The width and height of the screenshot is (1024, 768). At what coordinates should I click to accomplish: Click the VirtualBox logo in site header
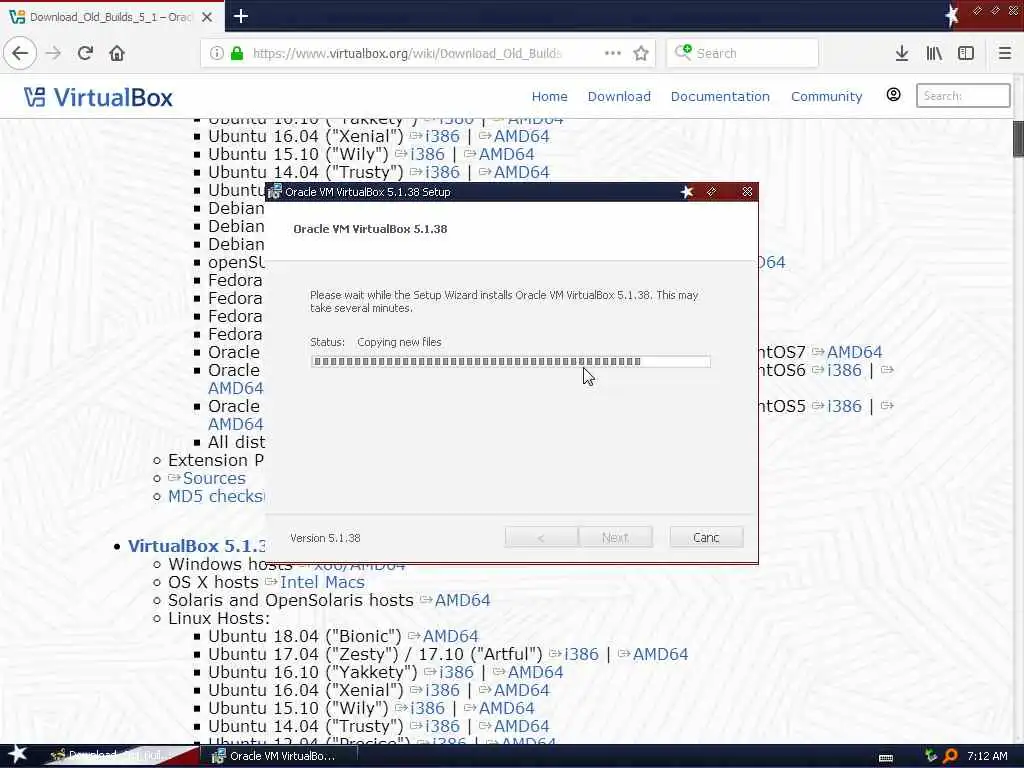click(98, 97)
